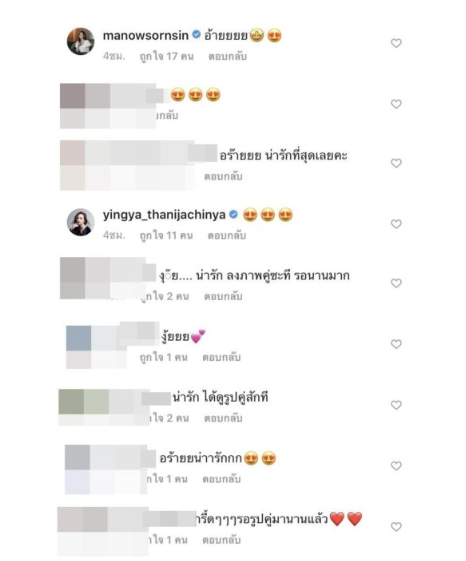Reply to yingya_thanijachinya's comment via ตอบกลับ

[227, 235]
